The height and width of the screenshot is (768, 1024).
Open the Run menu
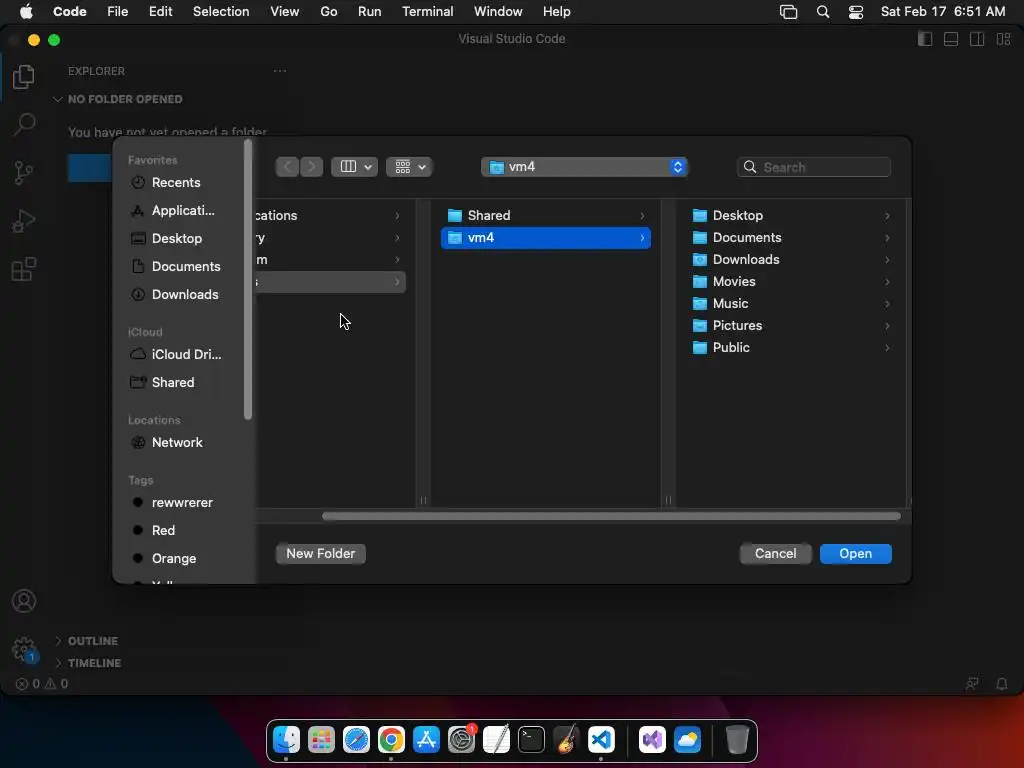369,12
